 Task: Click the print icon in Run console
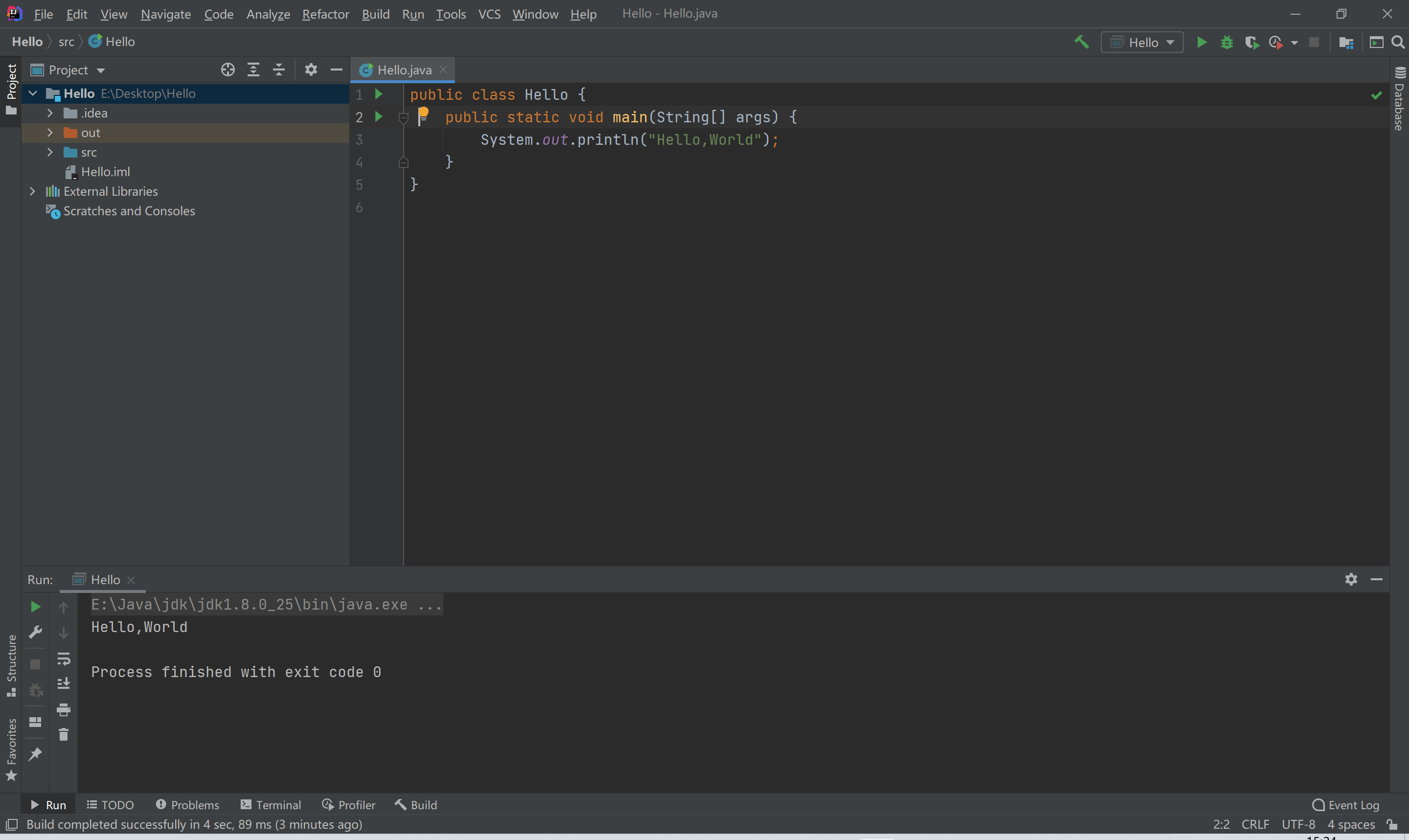64,709
